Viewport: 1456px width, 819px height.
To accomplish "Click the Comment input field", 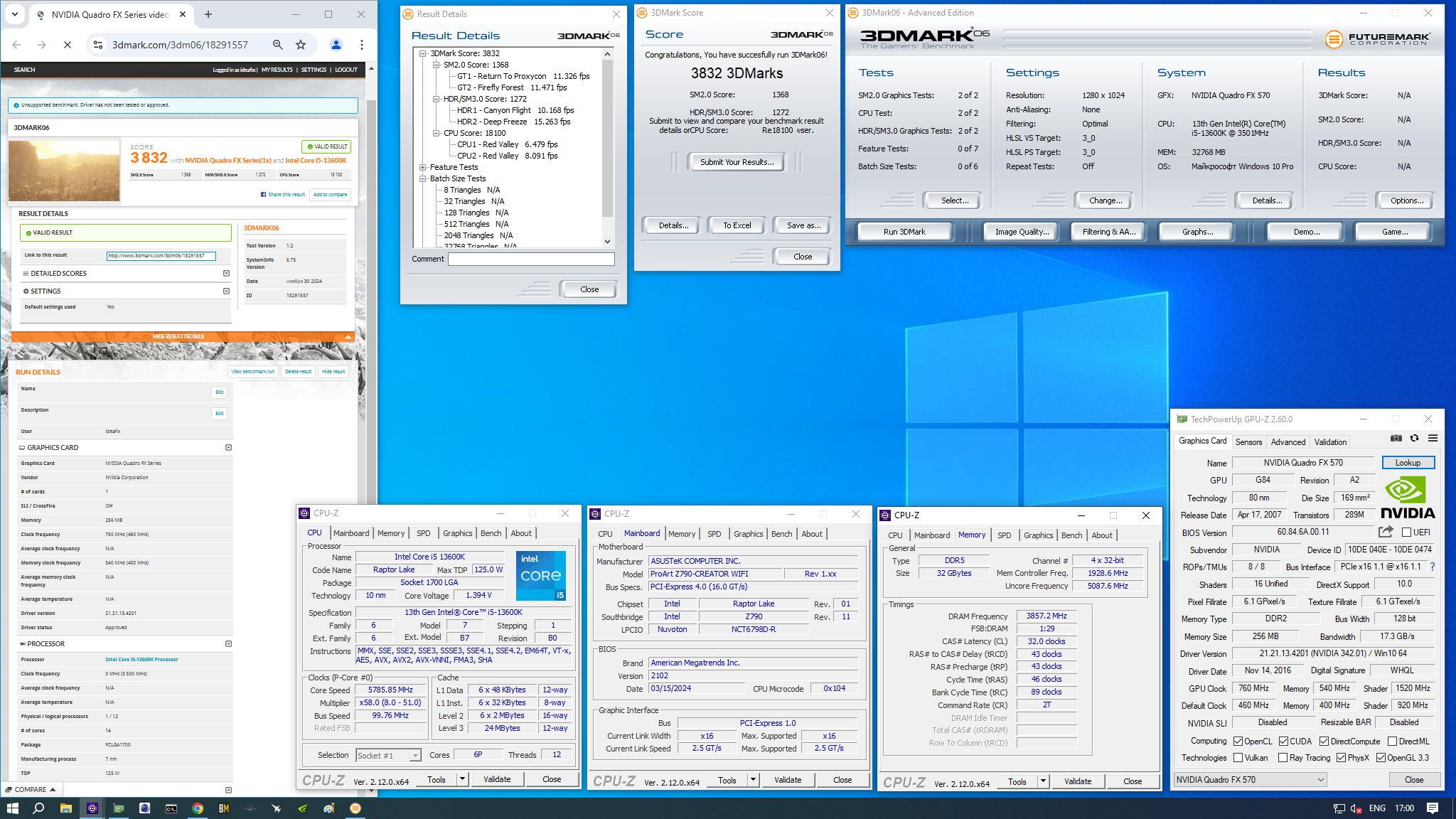I will (x=532, y=259).
